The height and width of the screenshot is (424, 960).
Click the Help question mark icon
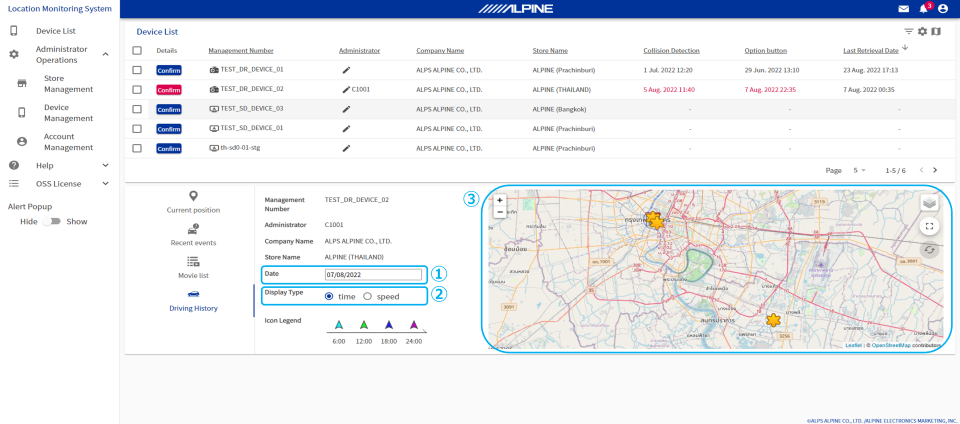click(x=13, y=165)
